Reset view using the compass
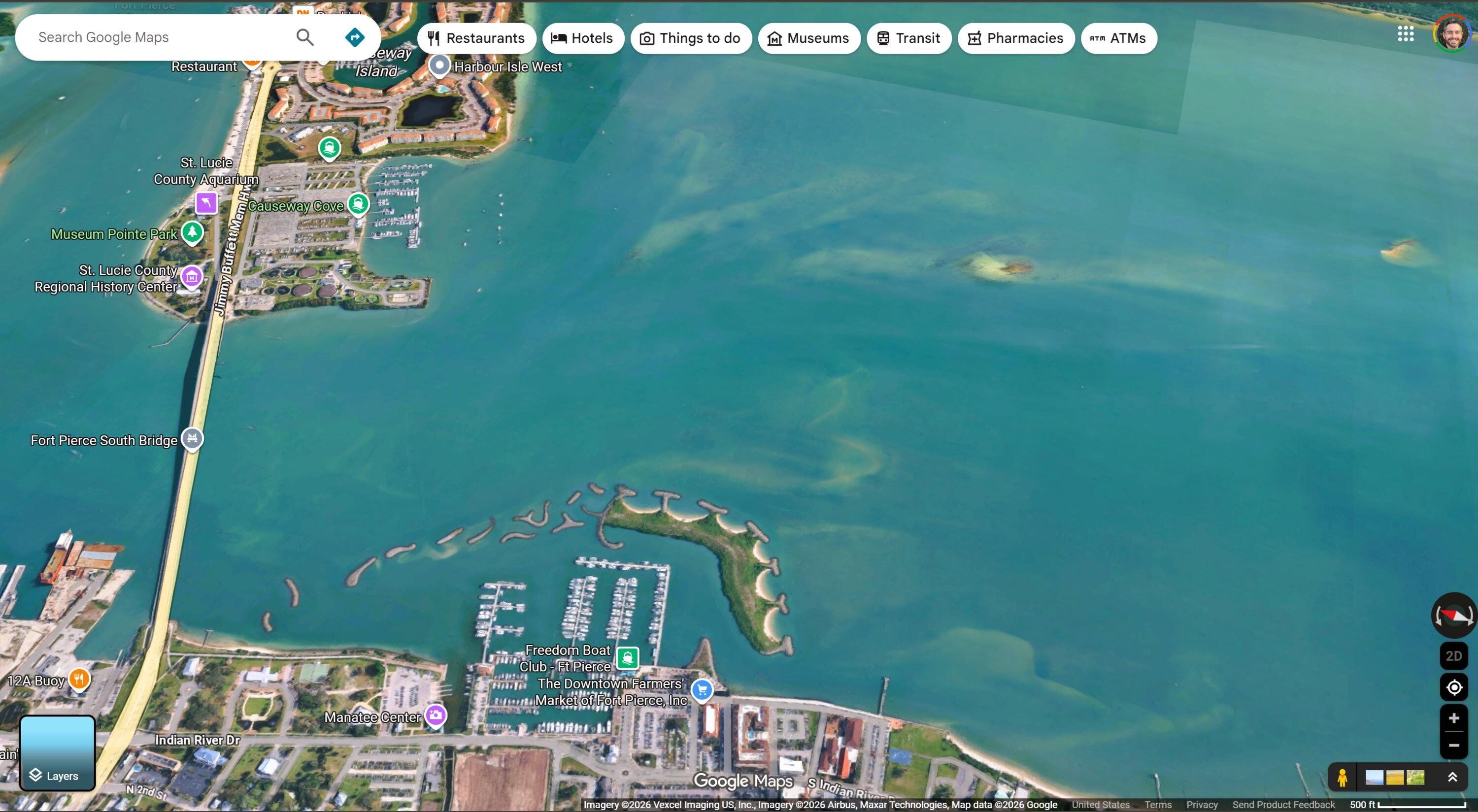This screenshot has width=1478, height=812. click(1453, 616)
